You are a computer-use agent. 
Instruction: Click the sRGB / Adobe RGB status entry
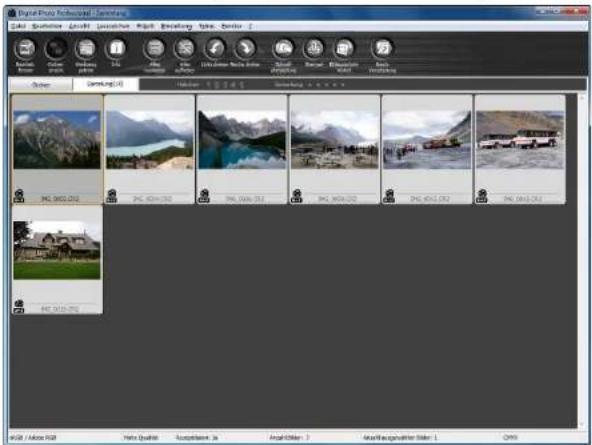click(33, 437)
